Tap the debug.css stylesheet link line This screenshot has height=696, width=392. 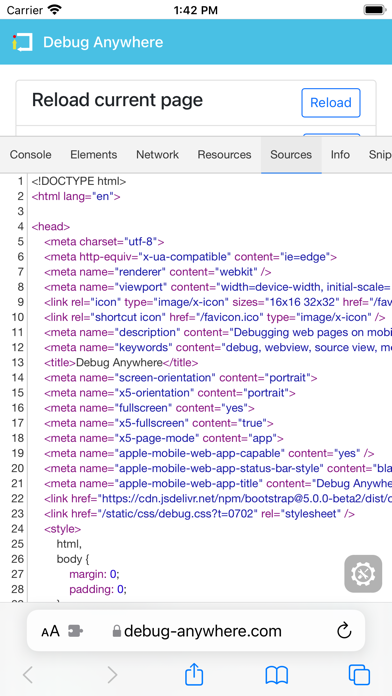coord(199,513)
